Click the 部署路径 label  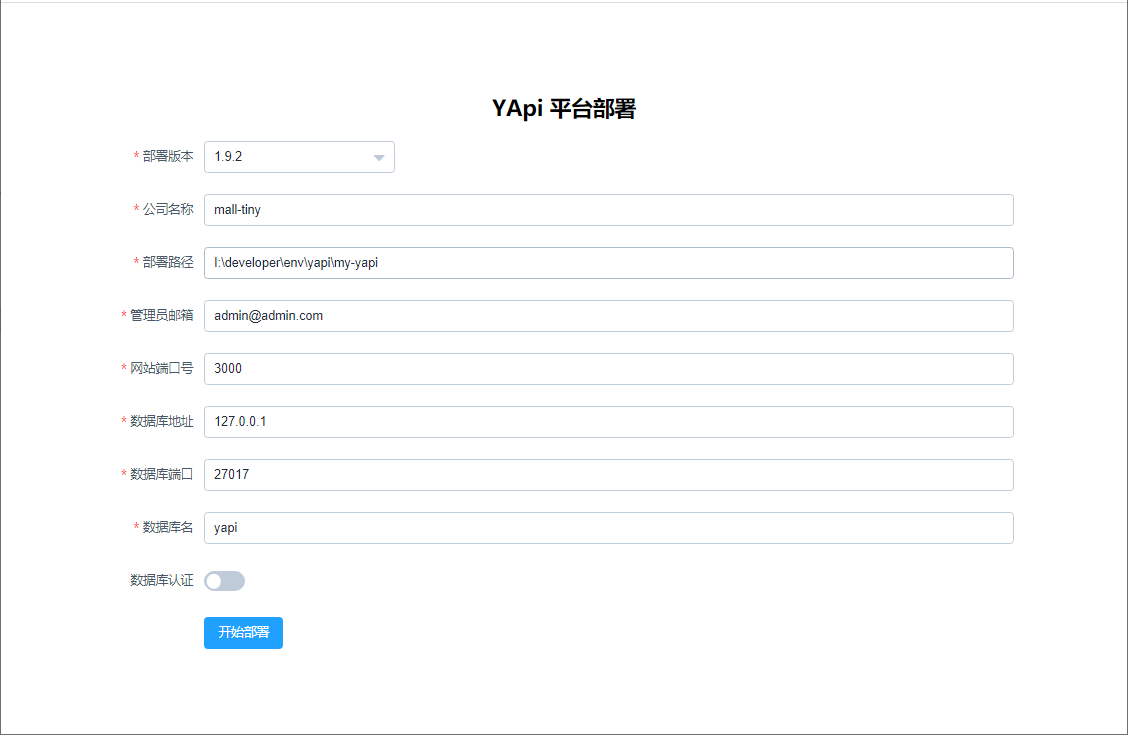168,262
